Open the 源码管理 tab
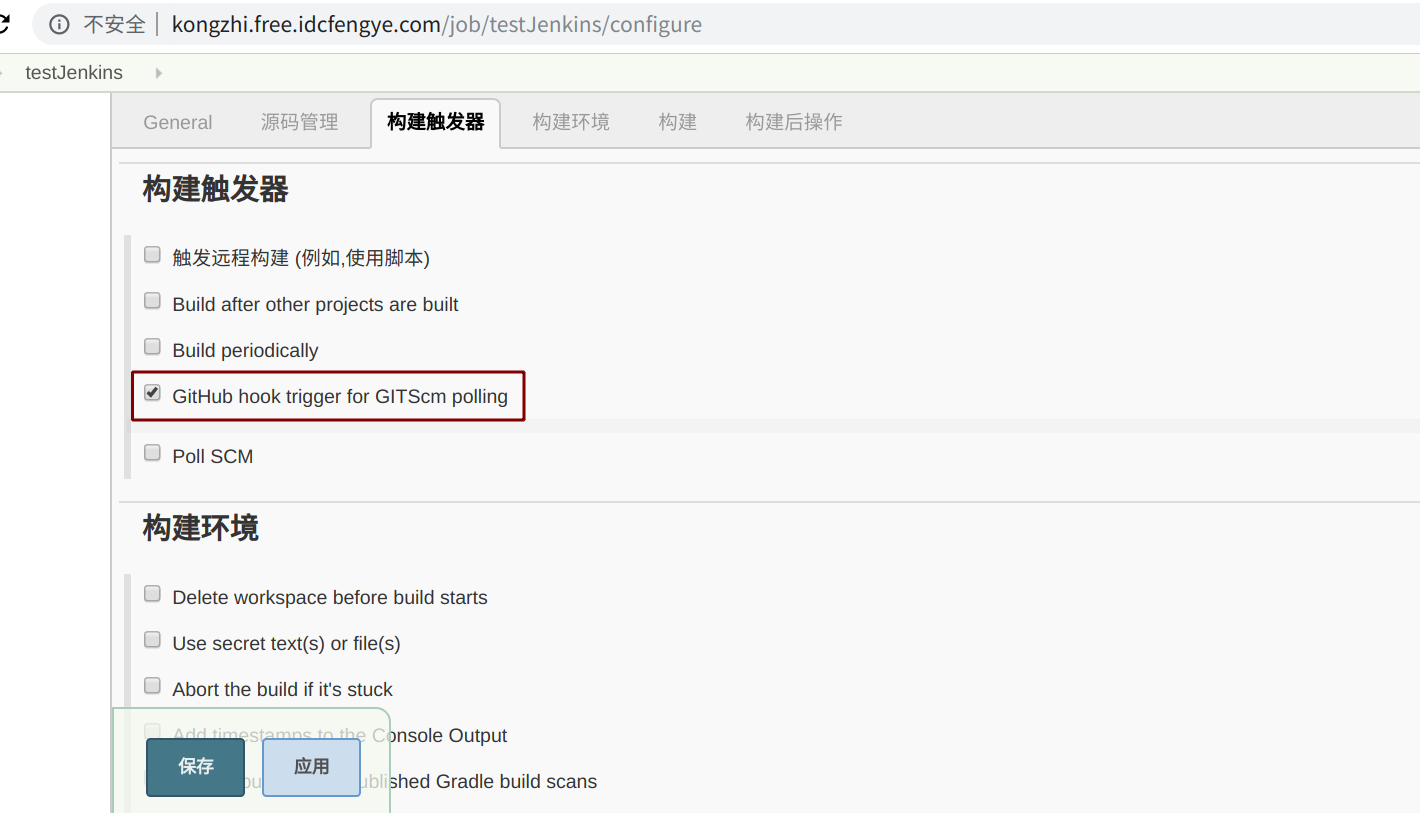 point(300,122)
